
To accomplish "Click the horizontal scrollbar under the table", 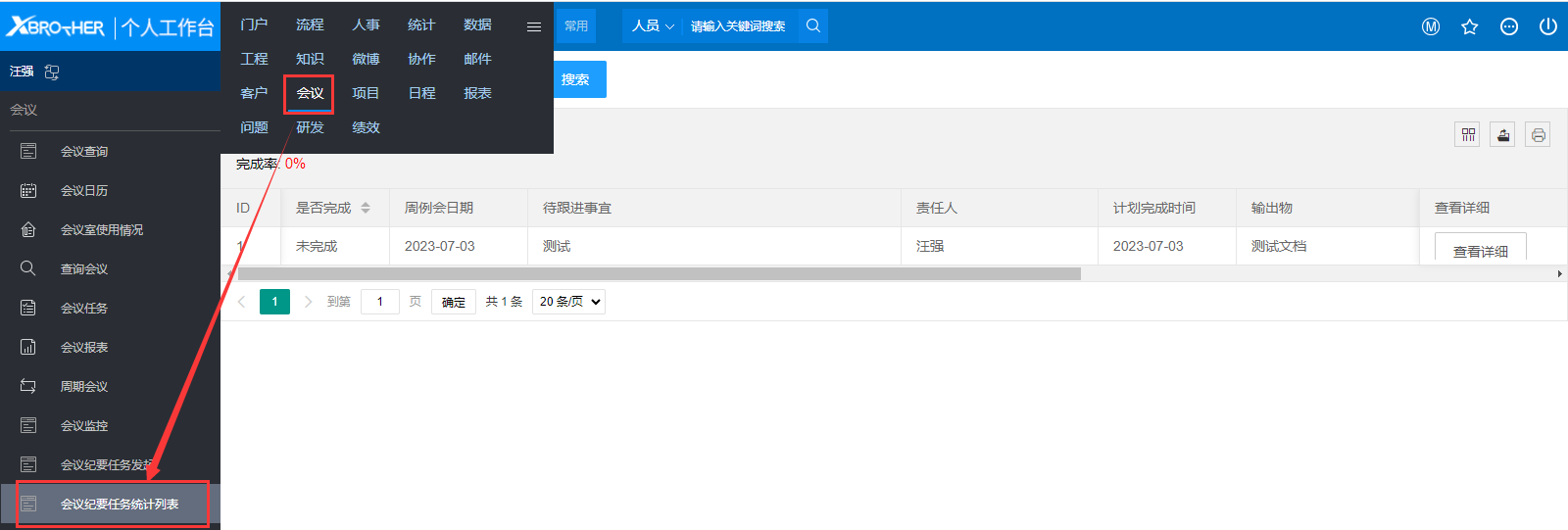I will pos(659,274).
